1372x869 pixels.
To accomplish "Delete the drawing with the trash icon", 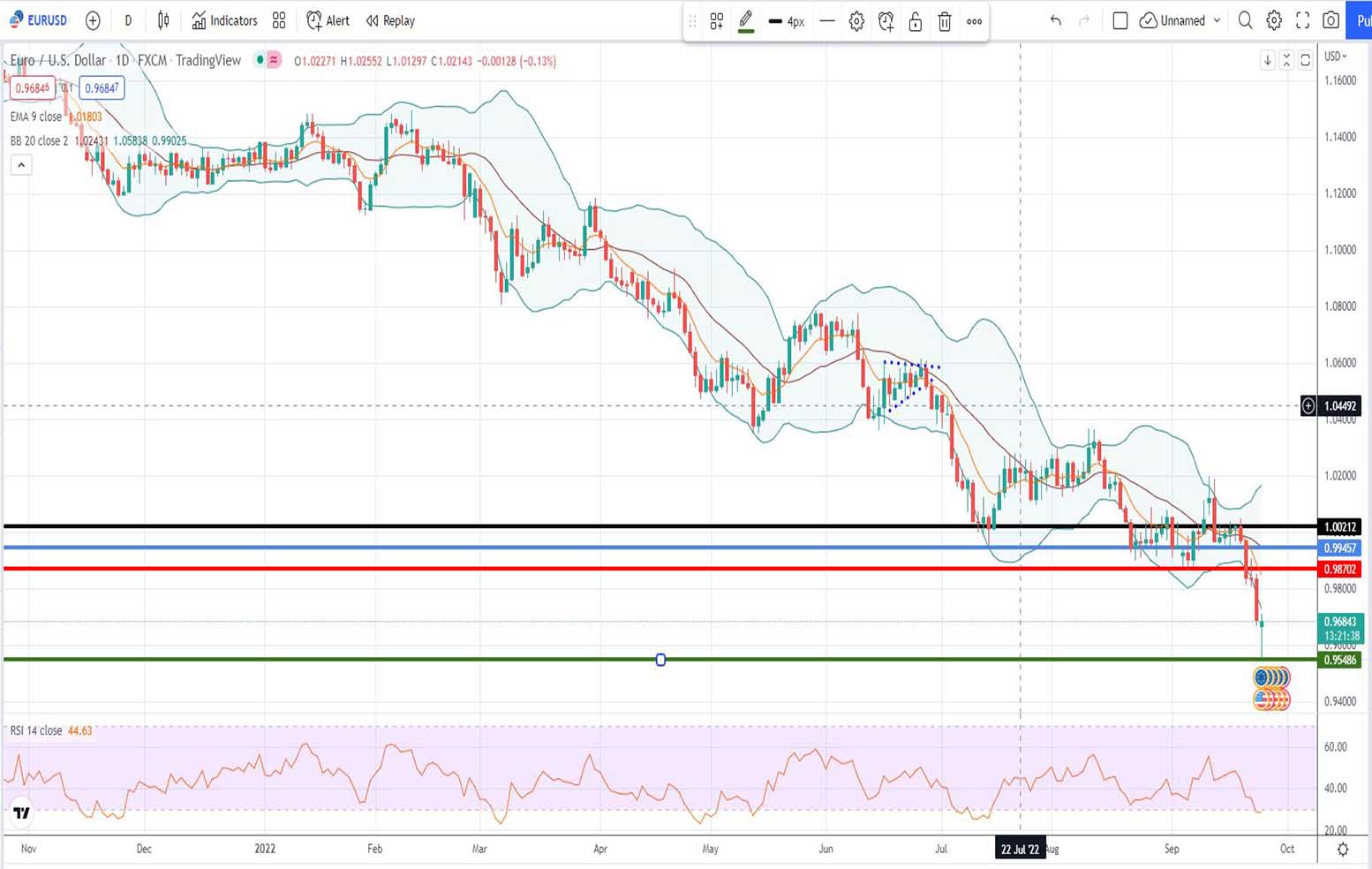I will 944,21.
